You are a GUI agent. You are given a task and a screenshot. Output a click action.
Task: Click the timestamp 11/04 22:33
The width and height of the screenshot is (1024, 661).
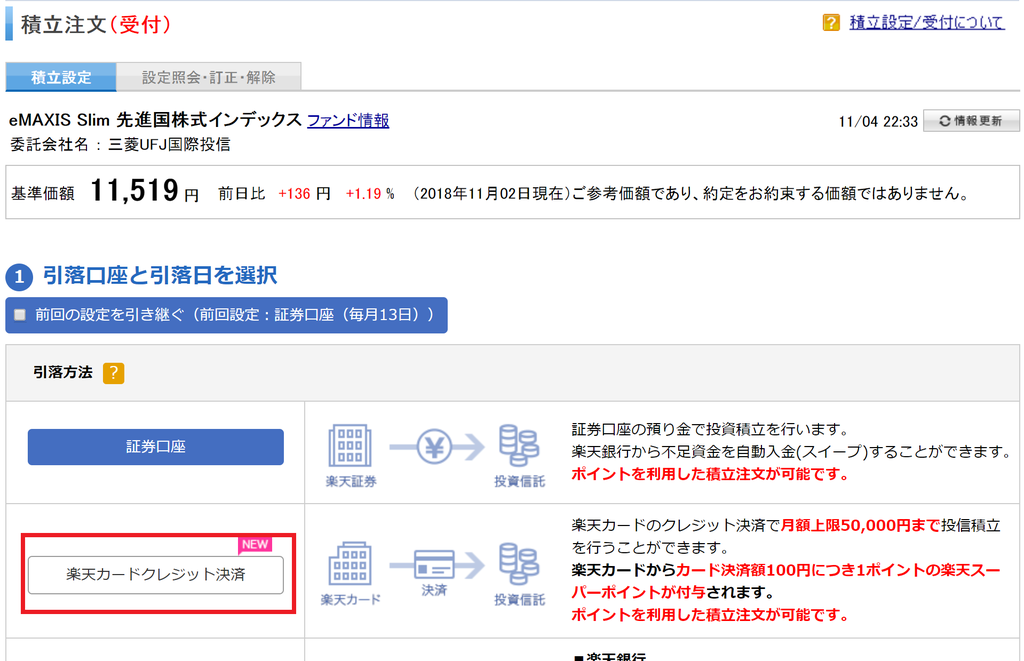coord(878,121)
